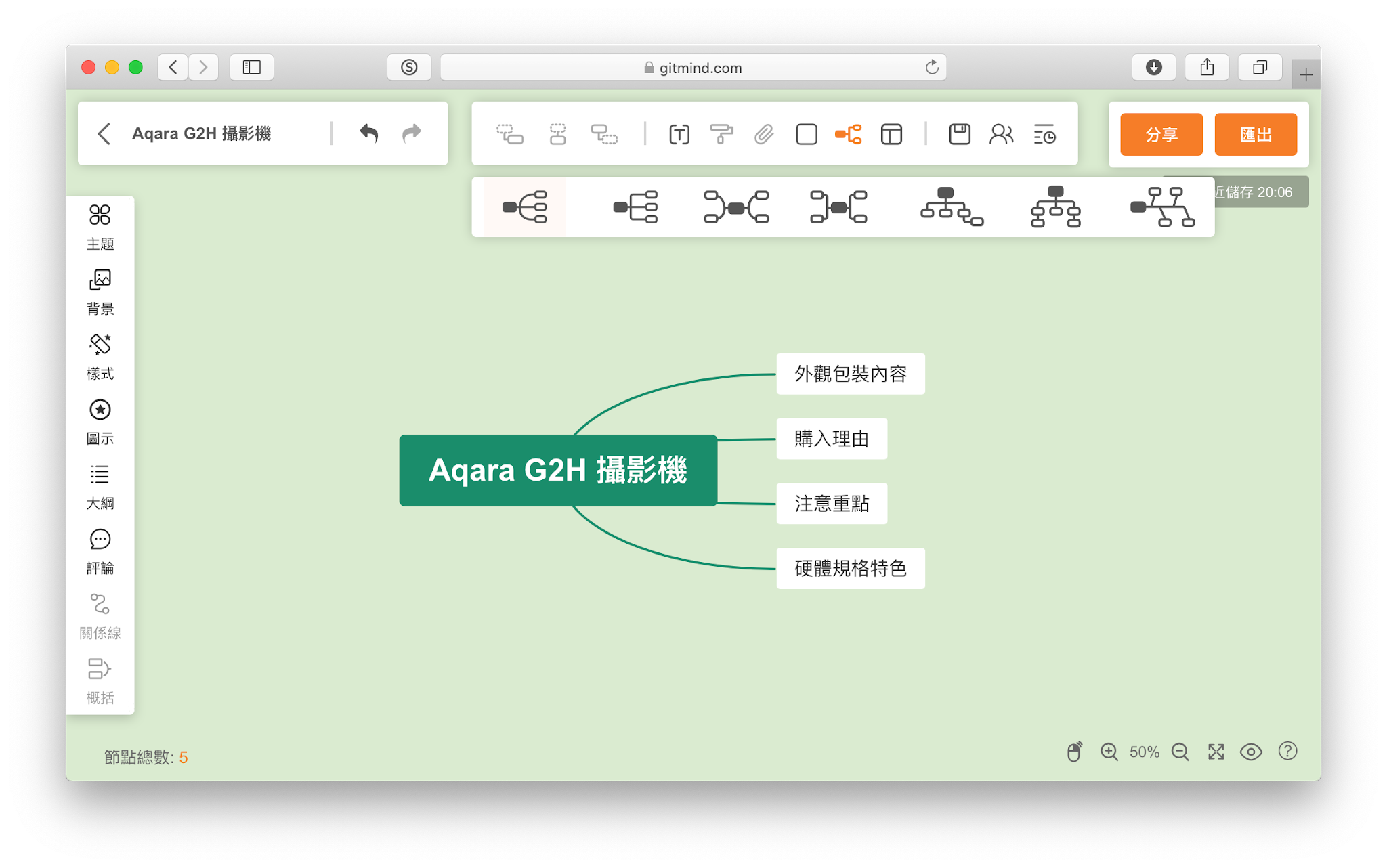Viewport: 1387px width, 868px height.
Task: Select the 外觀包裝內容 node
Action: 851,374
